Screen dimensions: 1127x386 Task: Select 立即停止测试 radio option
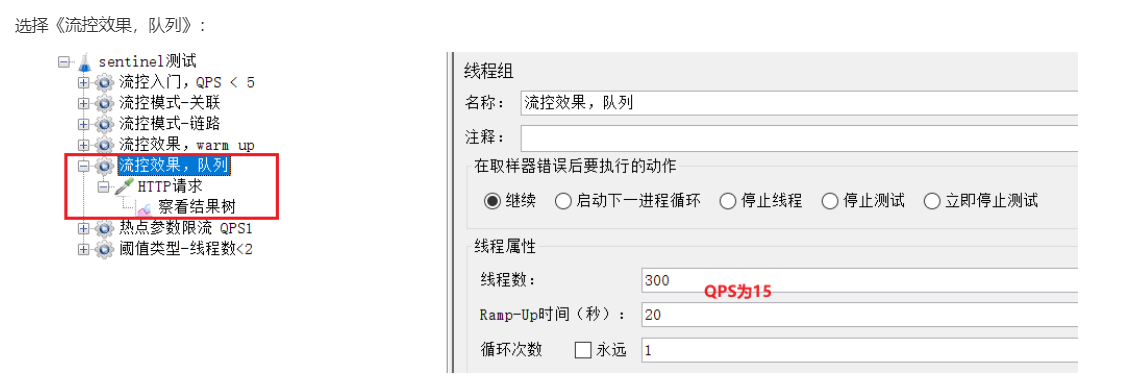pos(932,201)
